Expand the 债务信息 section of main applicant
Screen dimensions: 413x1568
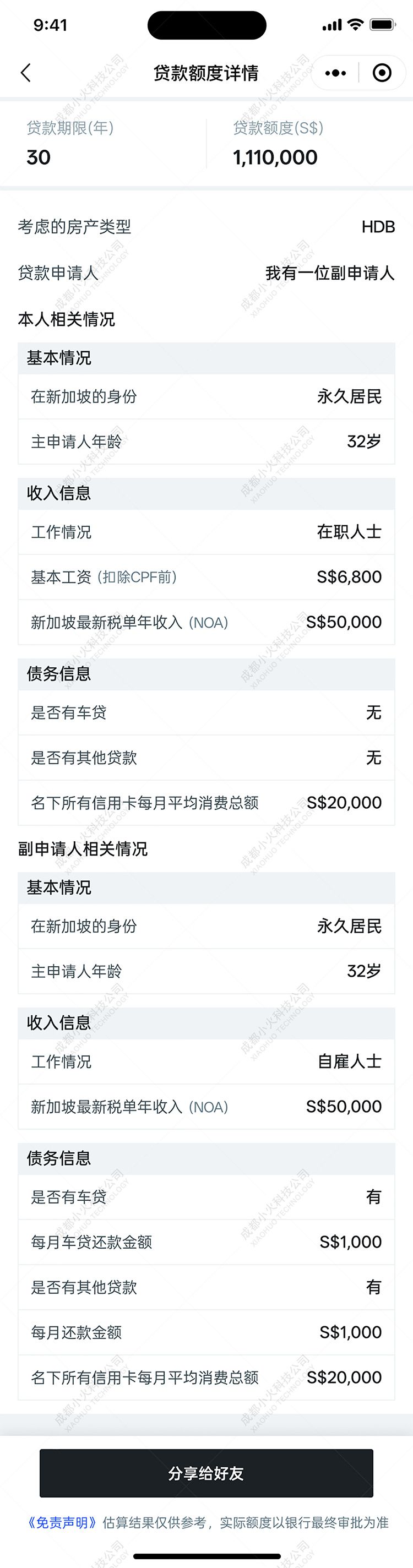pyautogui.click(x=57, y=674)
